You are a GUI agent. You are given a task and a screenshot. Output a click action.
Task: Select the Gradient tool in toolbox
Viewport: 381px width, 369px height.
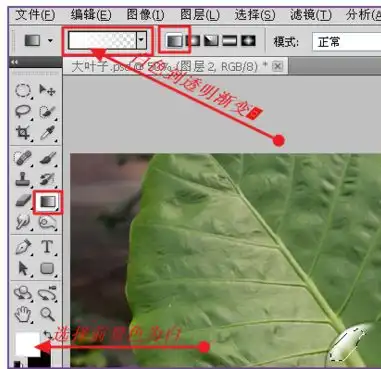click(48, 201)
